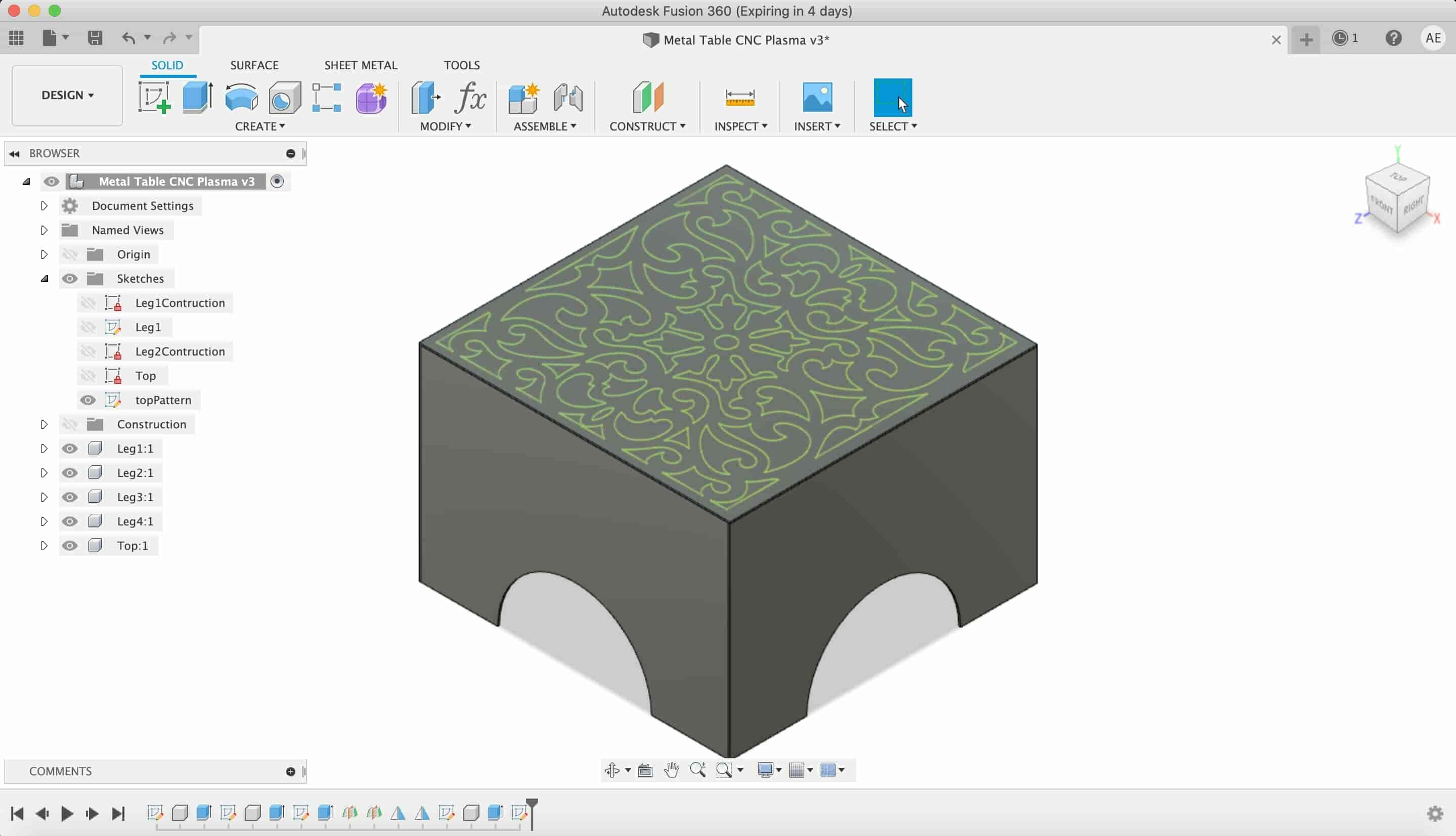Hide the Leg1:1 component
The image size is (1456, 836).
[69, 449]
